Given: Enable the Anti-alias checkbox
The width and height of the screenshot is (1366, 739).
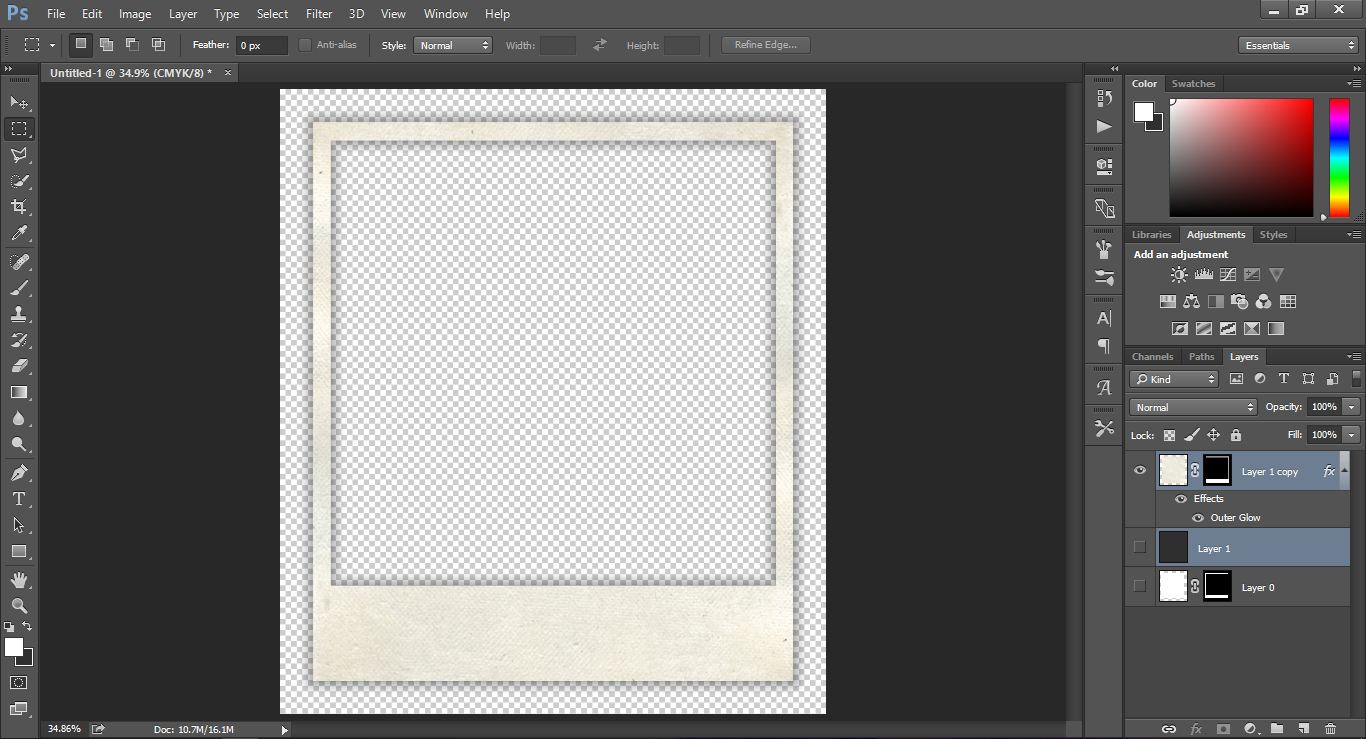Looking at the screenshot, I should click(x=305, y=45).
